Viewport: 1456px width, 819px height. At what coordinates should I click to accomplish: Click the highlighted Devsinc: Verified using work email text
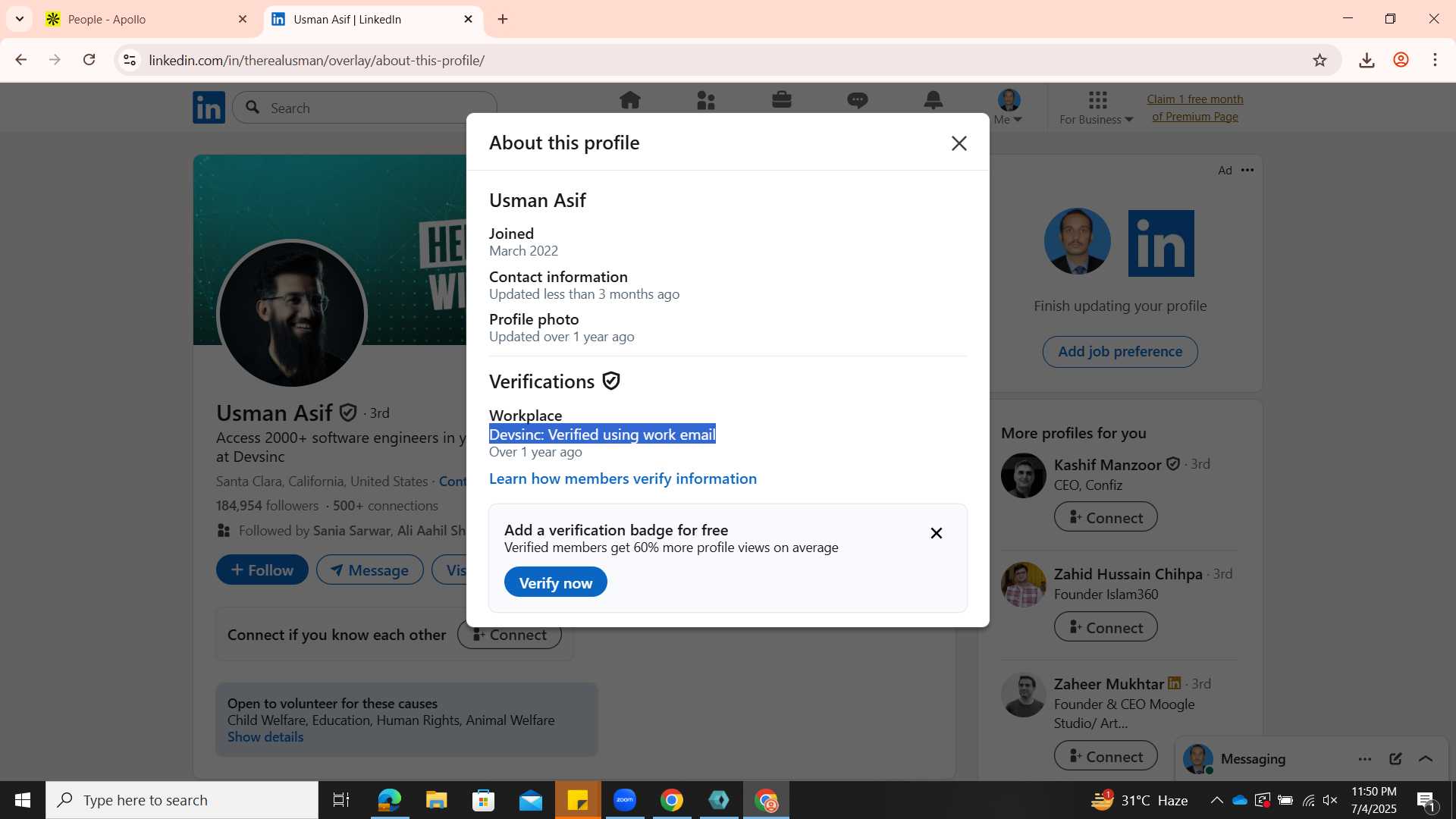pyautogui.click(x=602, y=435)
